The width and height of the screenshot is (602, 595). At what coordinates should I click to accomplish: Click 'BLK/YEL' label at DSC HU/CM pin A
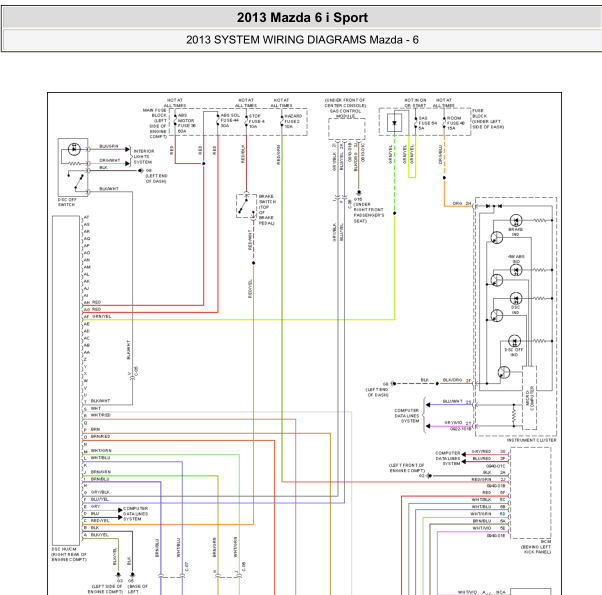tap(100, 535)
